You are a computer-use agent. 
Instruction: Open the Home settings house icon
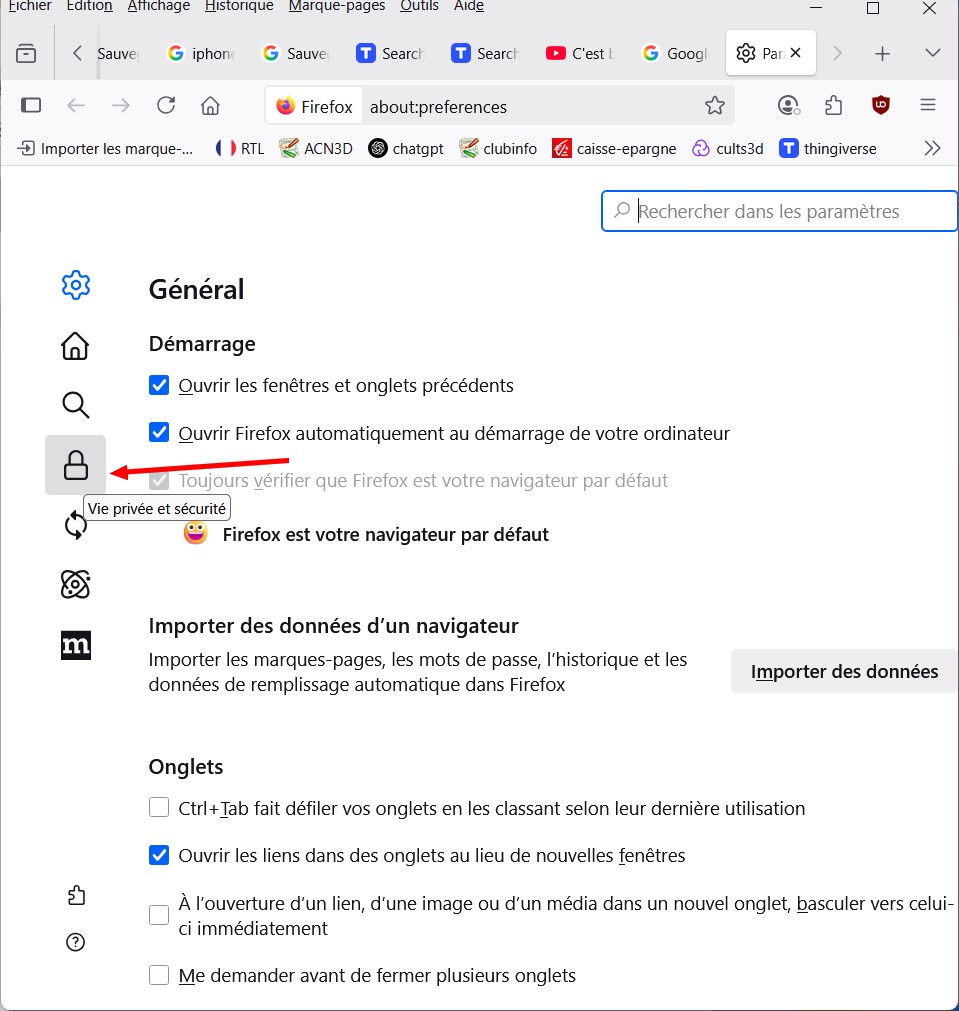point(75,346)
